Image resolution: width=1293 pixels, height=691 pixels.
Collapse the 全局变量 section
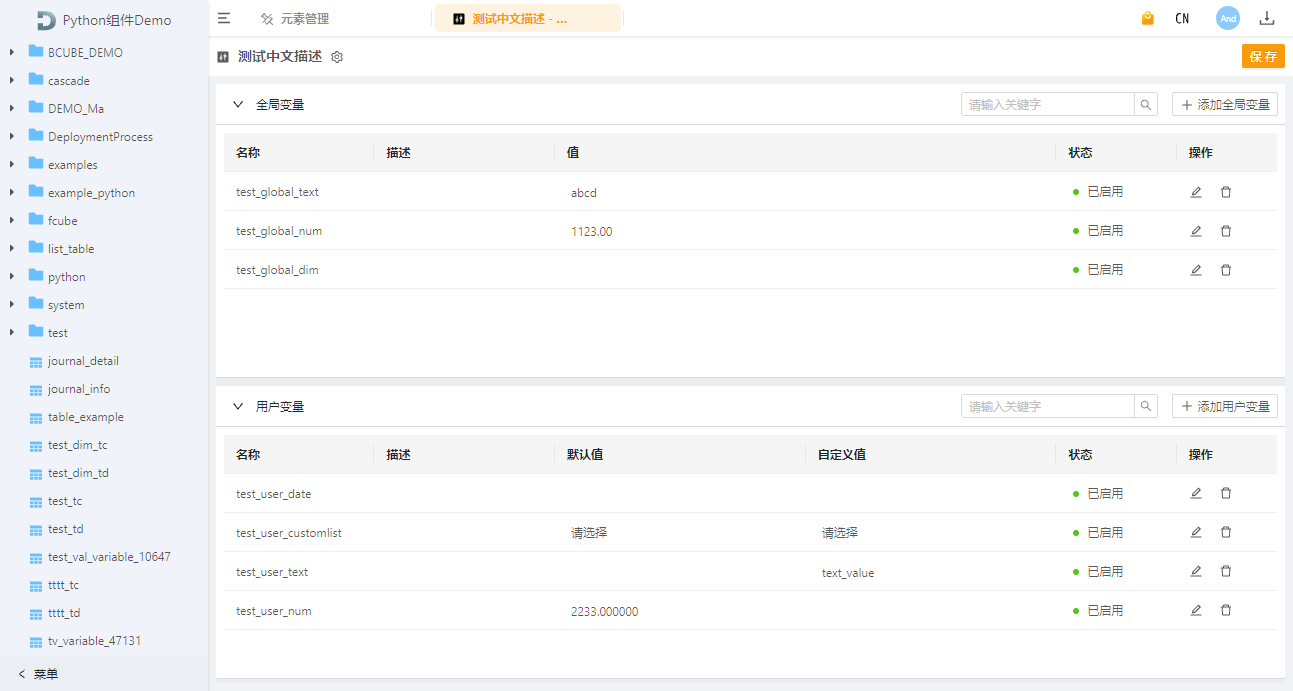238,104
